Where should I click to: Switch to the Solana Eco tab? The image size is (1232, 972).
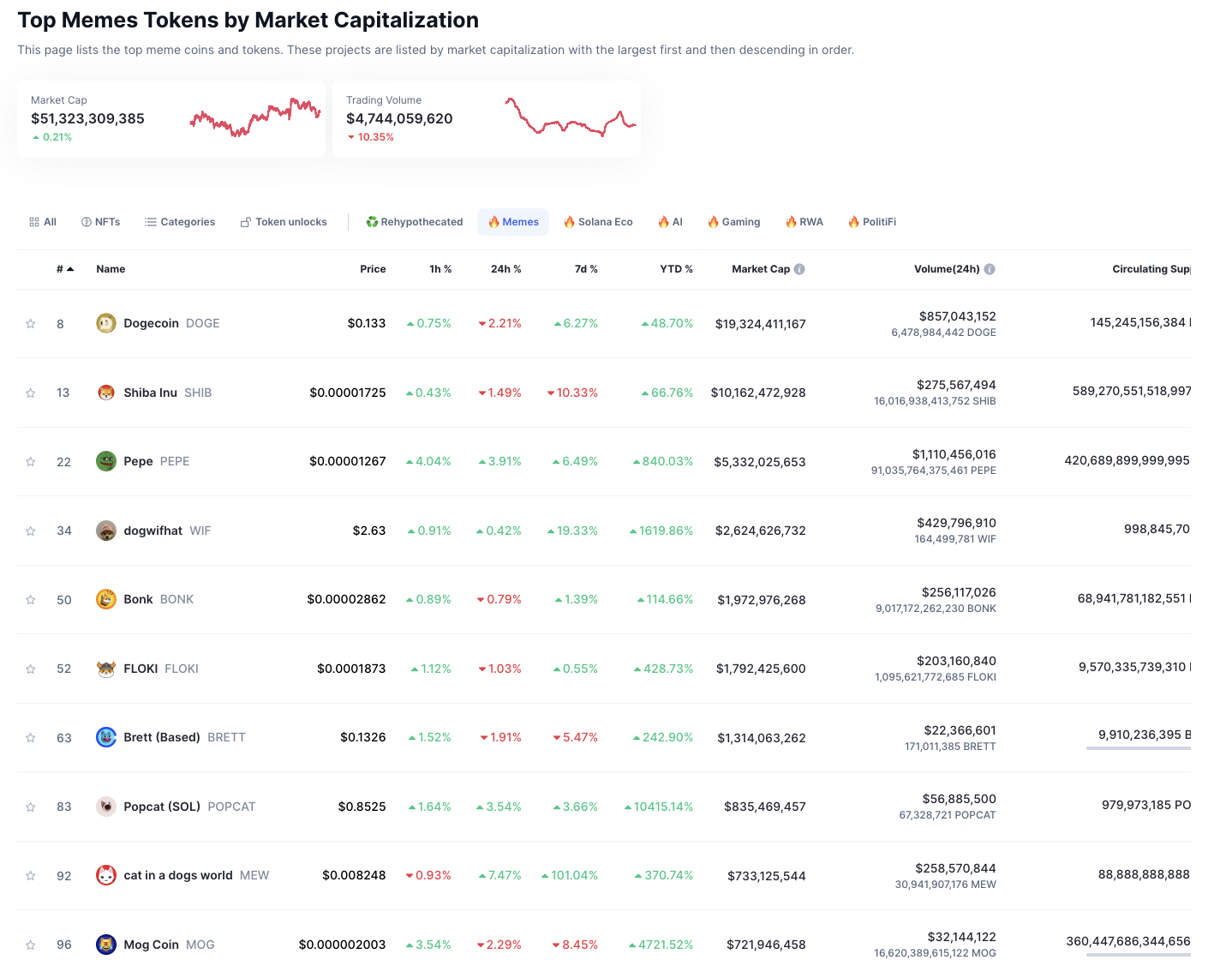tap(598, 222)
